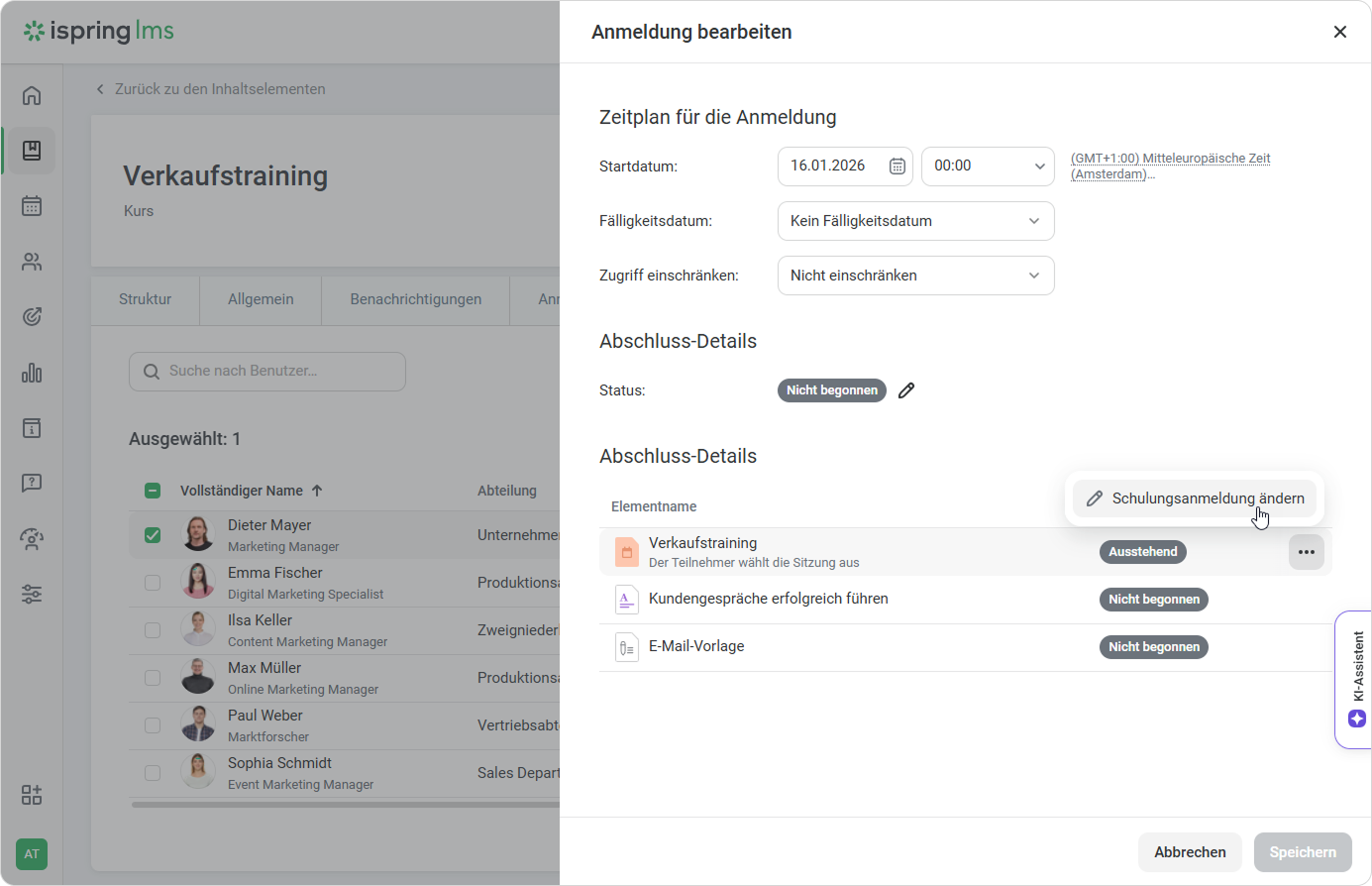Image resolution: width=1372 pixels, height=886 pixels.
Task: Expand the start time 00:00 dropdown
Action: point(987,166)
